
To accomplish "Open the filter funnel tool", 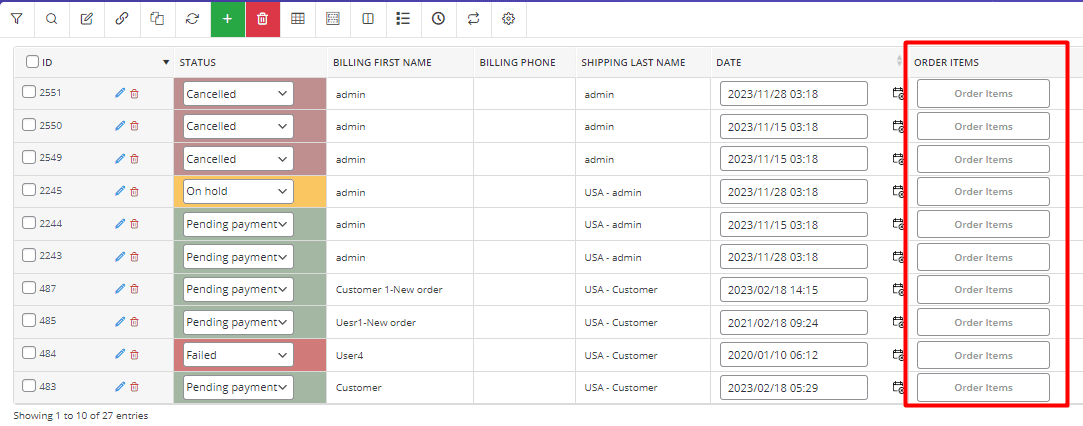I will (17, 19).
